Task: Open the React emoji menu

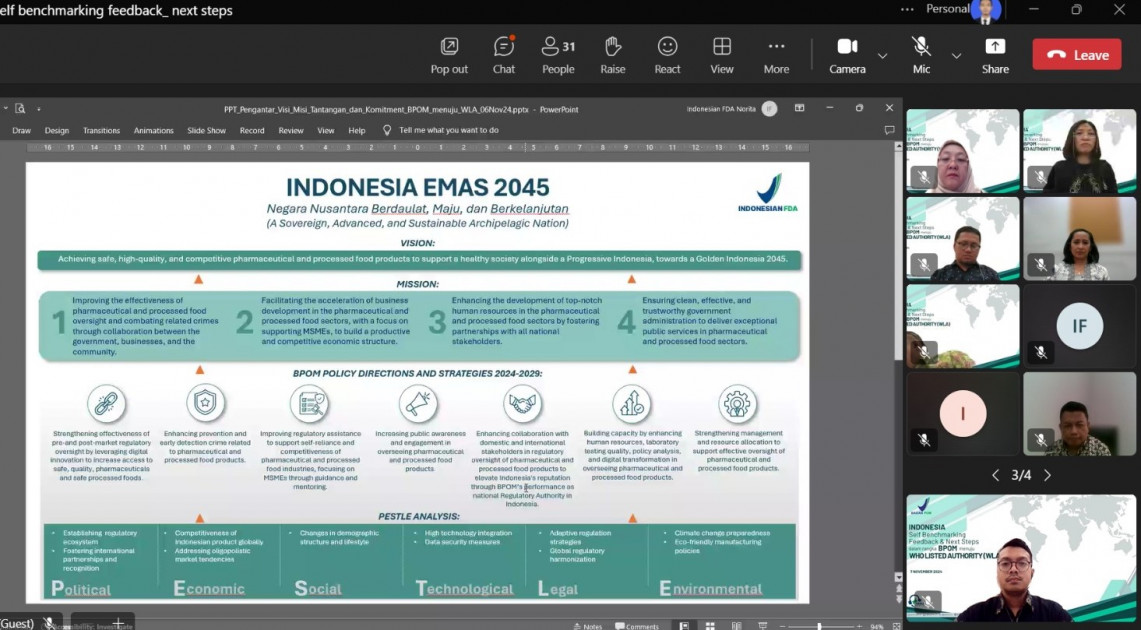Action: tap(667, 55)
